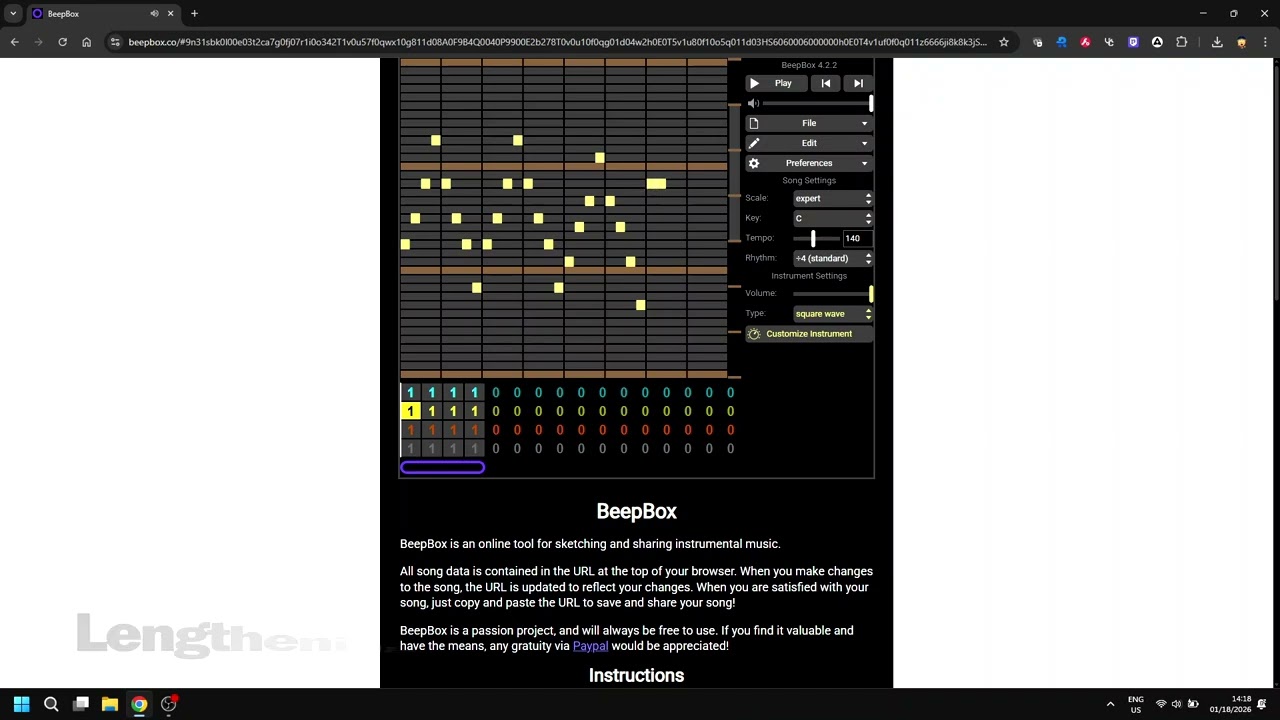
Task: Start song playback with the Play button
Action: coord(775,84)
